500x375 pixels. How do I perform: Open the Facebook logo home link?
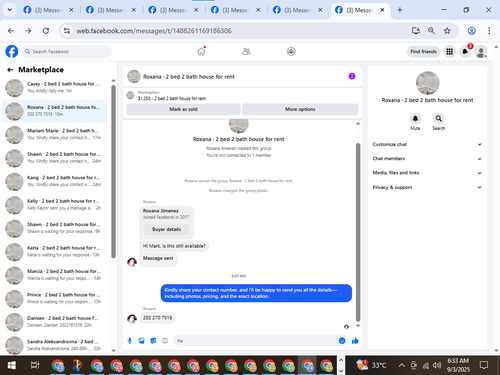click(x=12, y=52)
